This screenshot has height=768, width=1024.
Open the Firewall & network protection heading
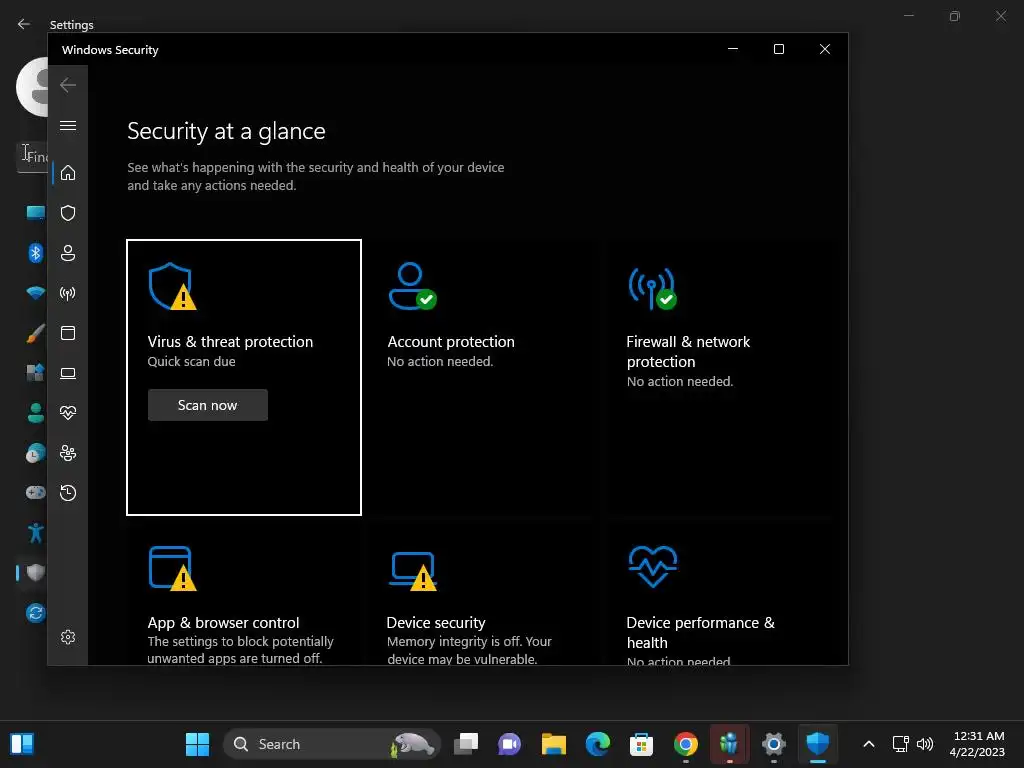688,351
